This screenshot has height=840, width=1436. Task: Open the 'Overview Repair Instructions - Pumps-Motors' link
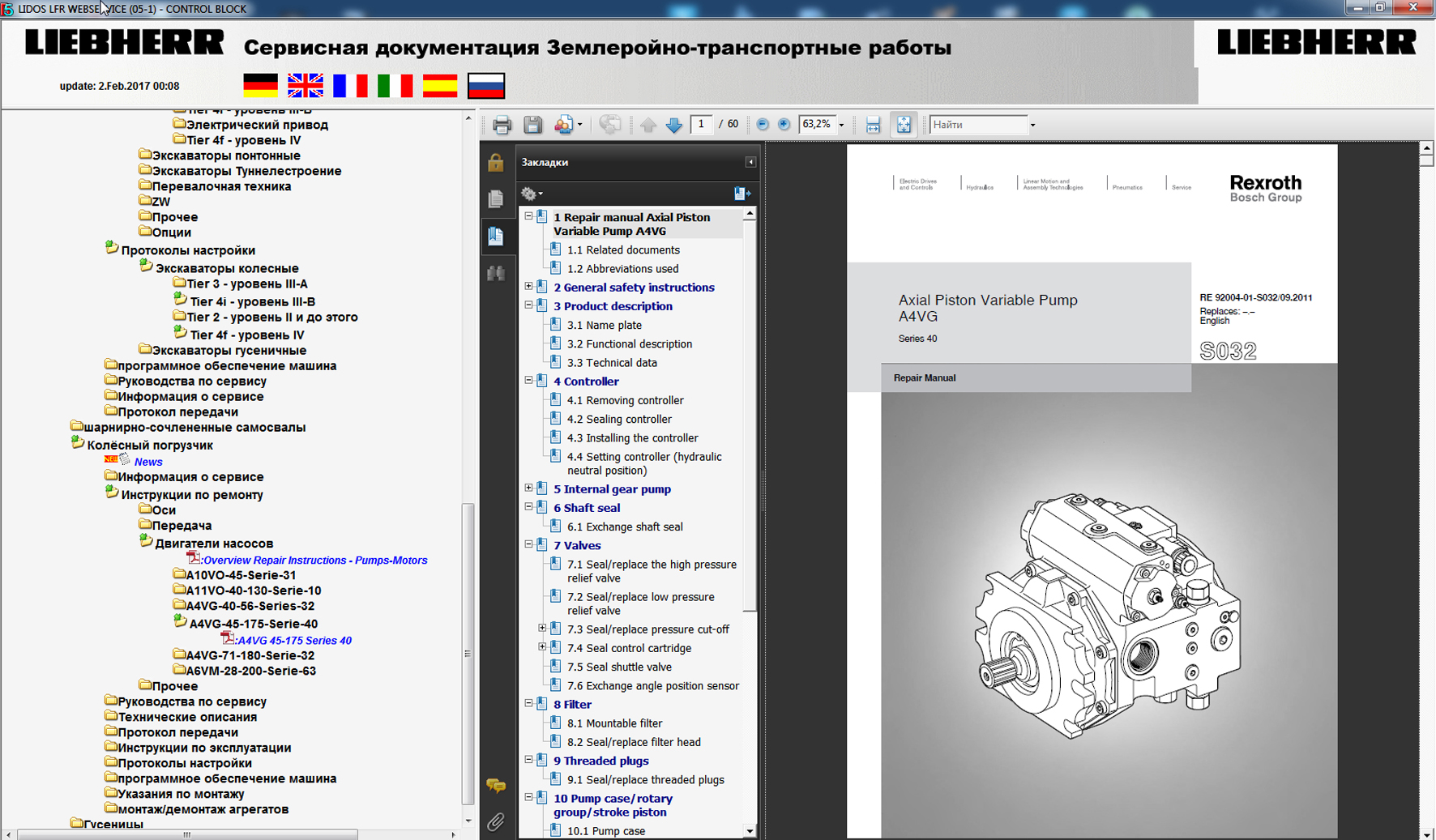click(315, 561)
